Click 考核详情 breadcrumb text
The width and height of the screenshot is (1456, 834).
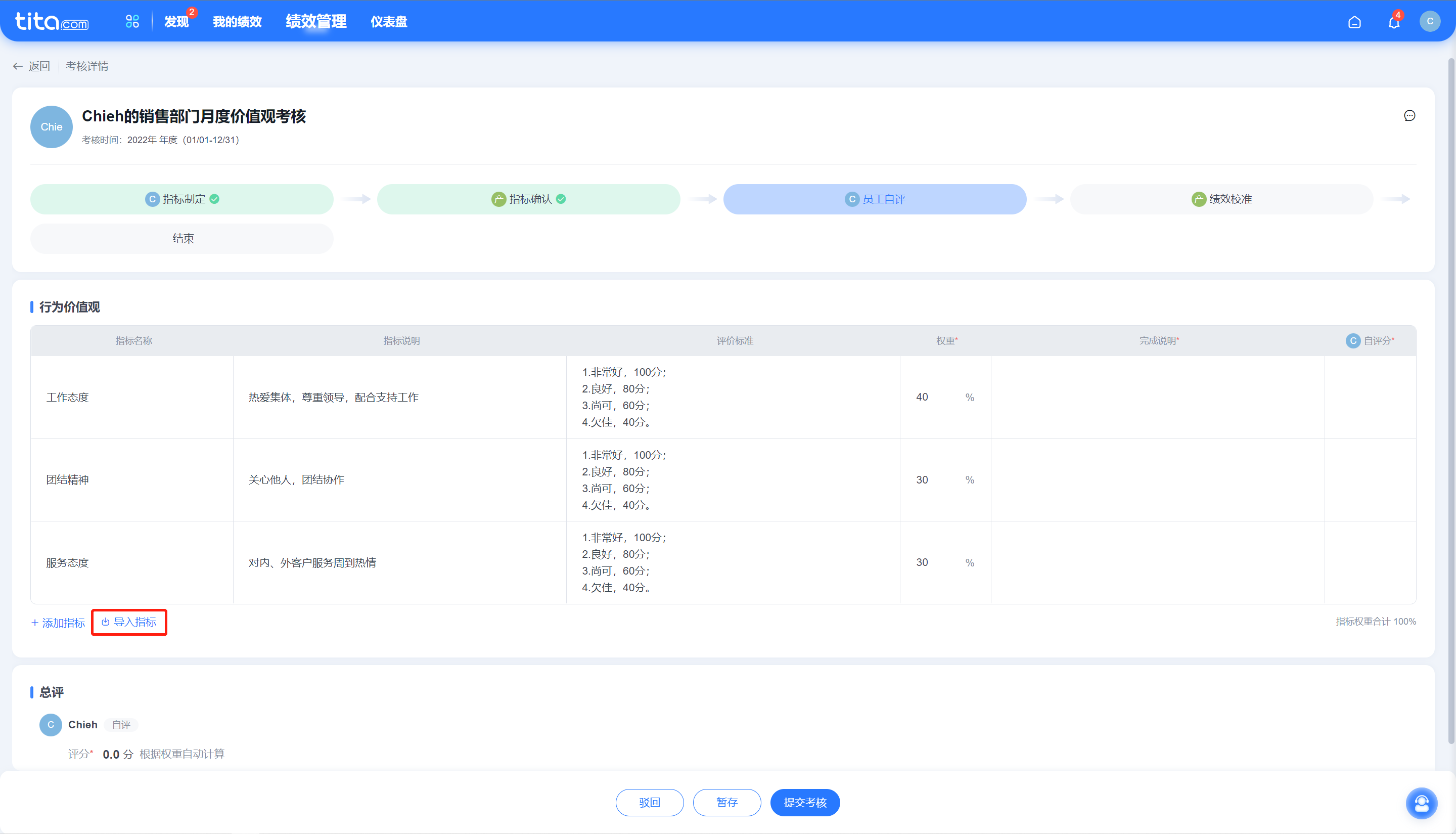[87, 66]
